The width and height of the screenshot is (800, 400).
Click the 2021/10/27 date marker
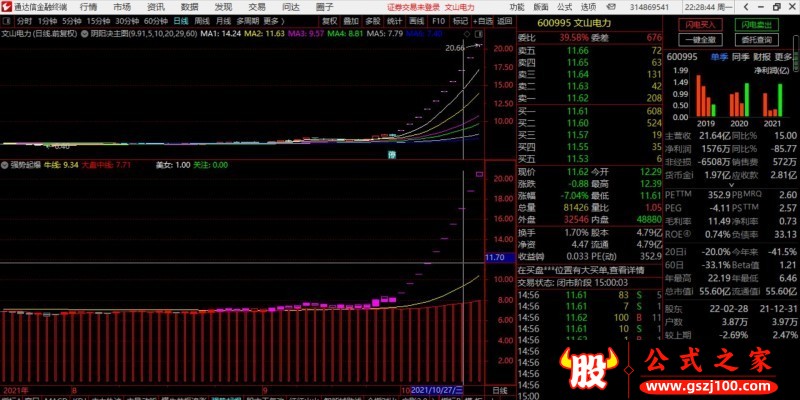tap(437, 390)
